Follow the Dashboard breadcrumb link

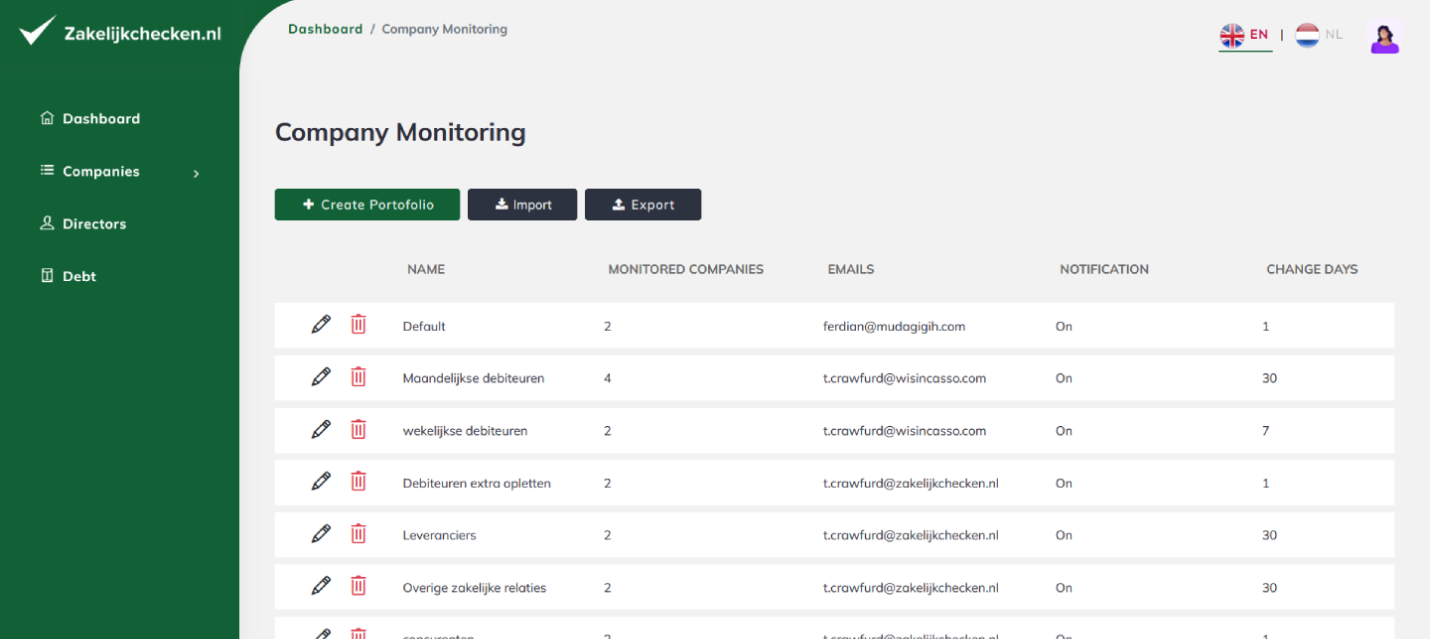325,29
